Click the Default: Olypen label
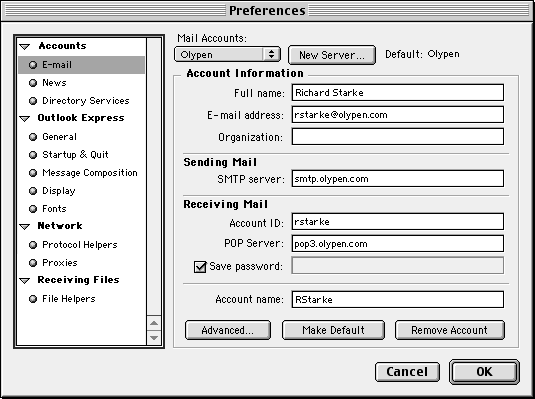535x399 pixels. click(422, 54)
